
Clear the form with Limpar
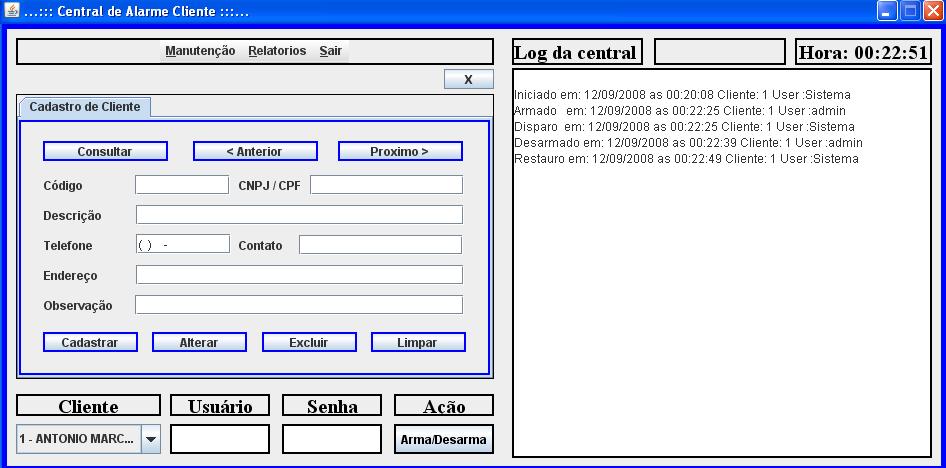point(418,343)
